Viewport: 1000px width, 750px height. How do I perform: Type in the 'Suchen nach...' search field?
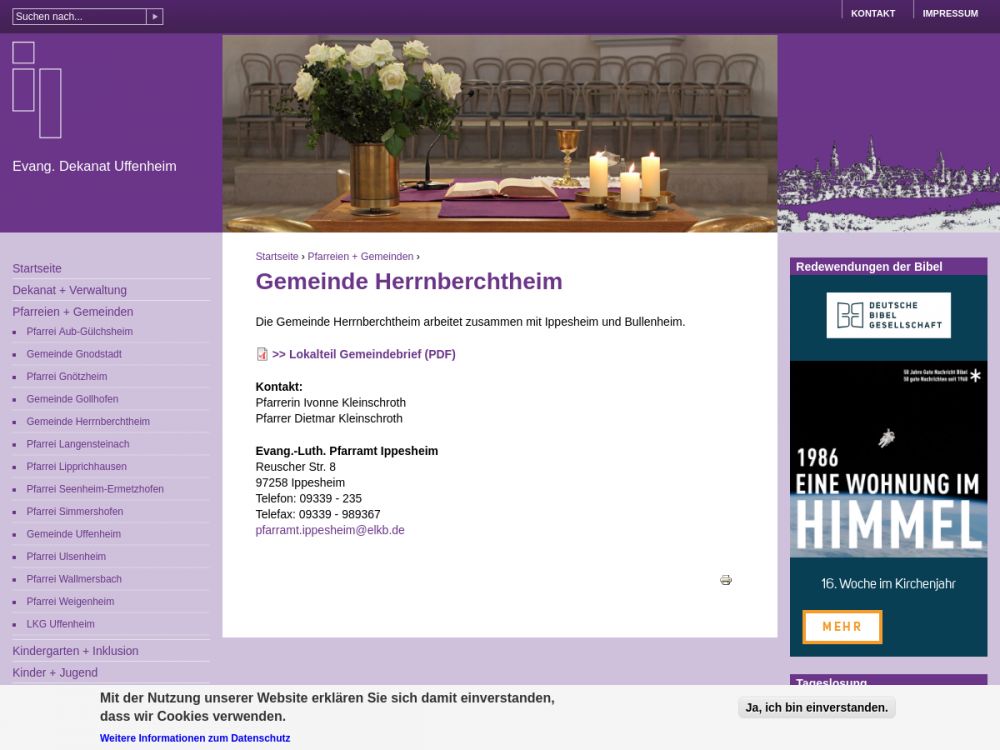79,17
